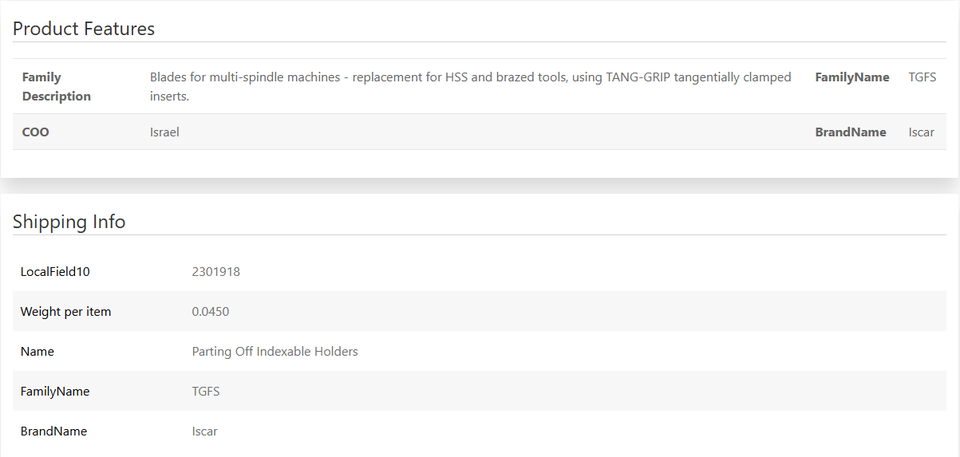Click the 0.0450 weight value
Viewport: 960px width, 457px height.
[211, 311]
